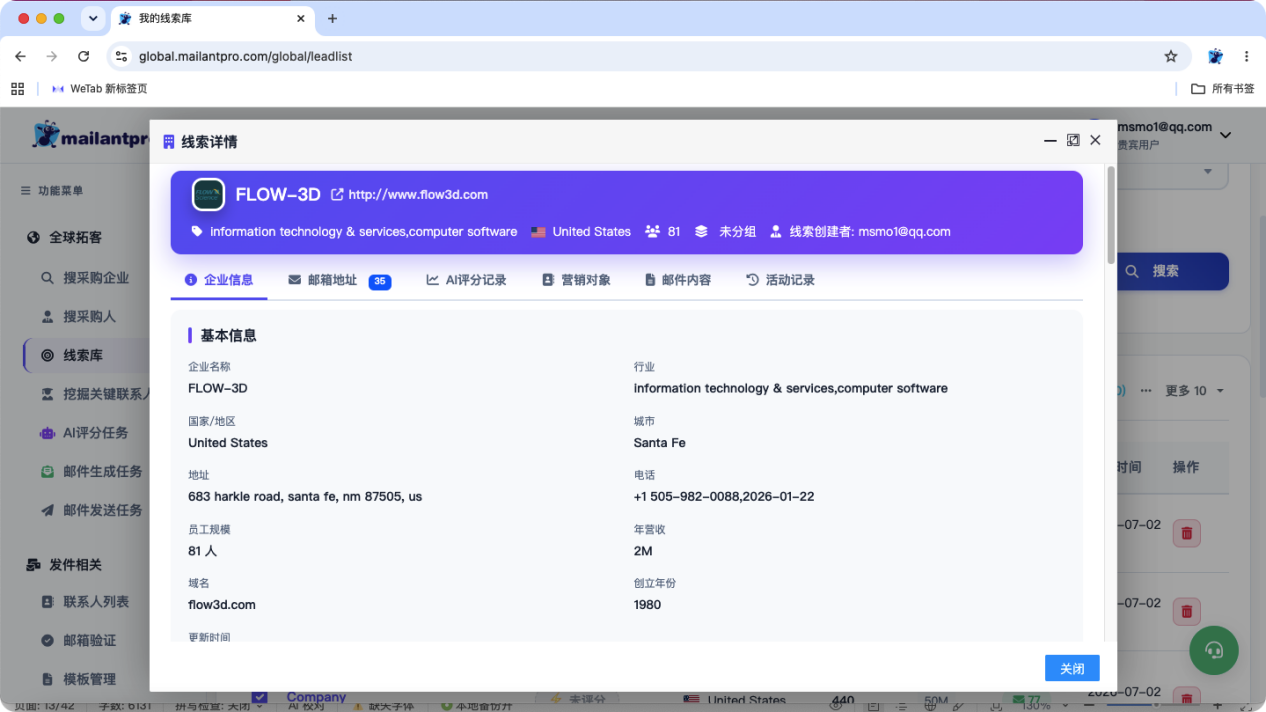Select the 线索库 target icon in sidebar

pyautogui.click(x=47, y=356)
